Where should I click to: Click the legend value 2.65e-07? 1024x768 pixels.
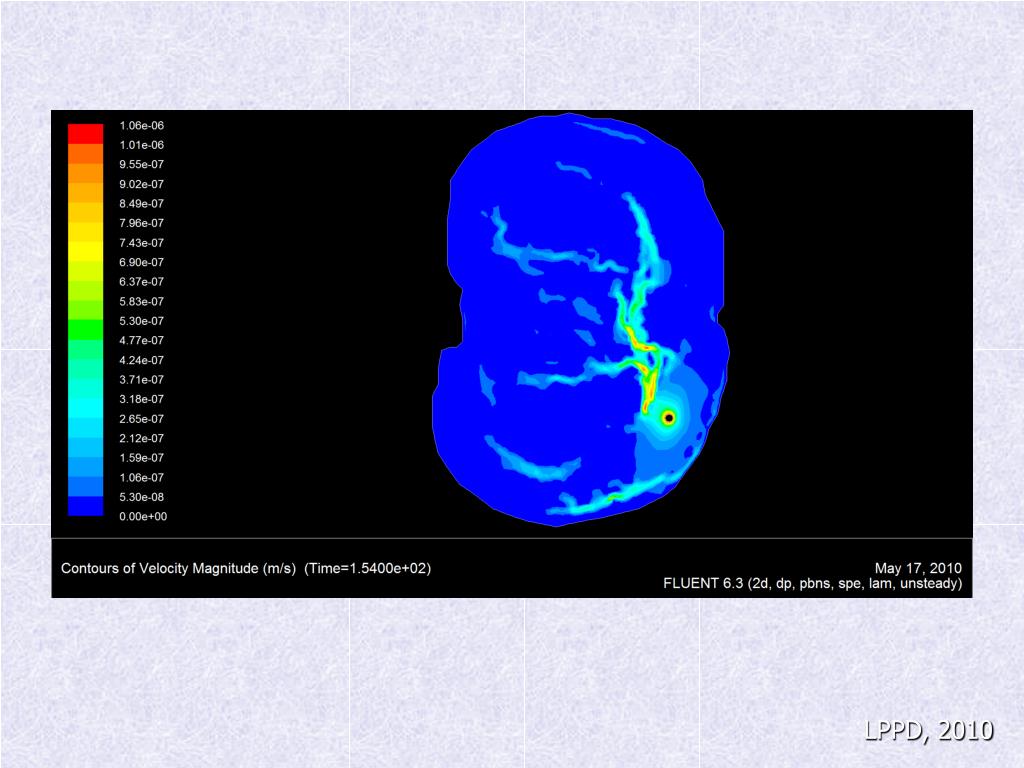coord(141,419)
